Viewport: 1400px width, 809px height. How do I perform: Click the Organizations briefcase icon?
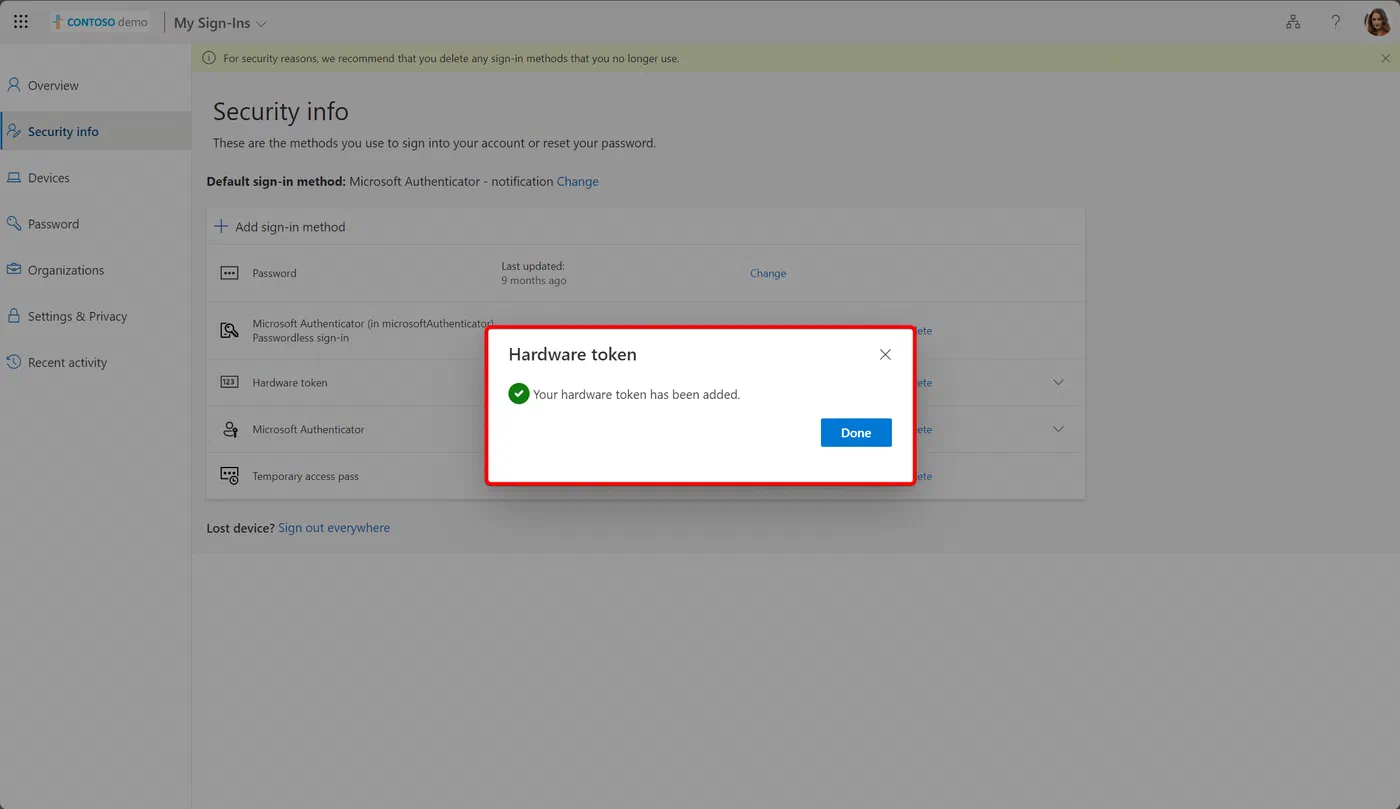pyautogui.click(x=14, y=270)
